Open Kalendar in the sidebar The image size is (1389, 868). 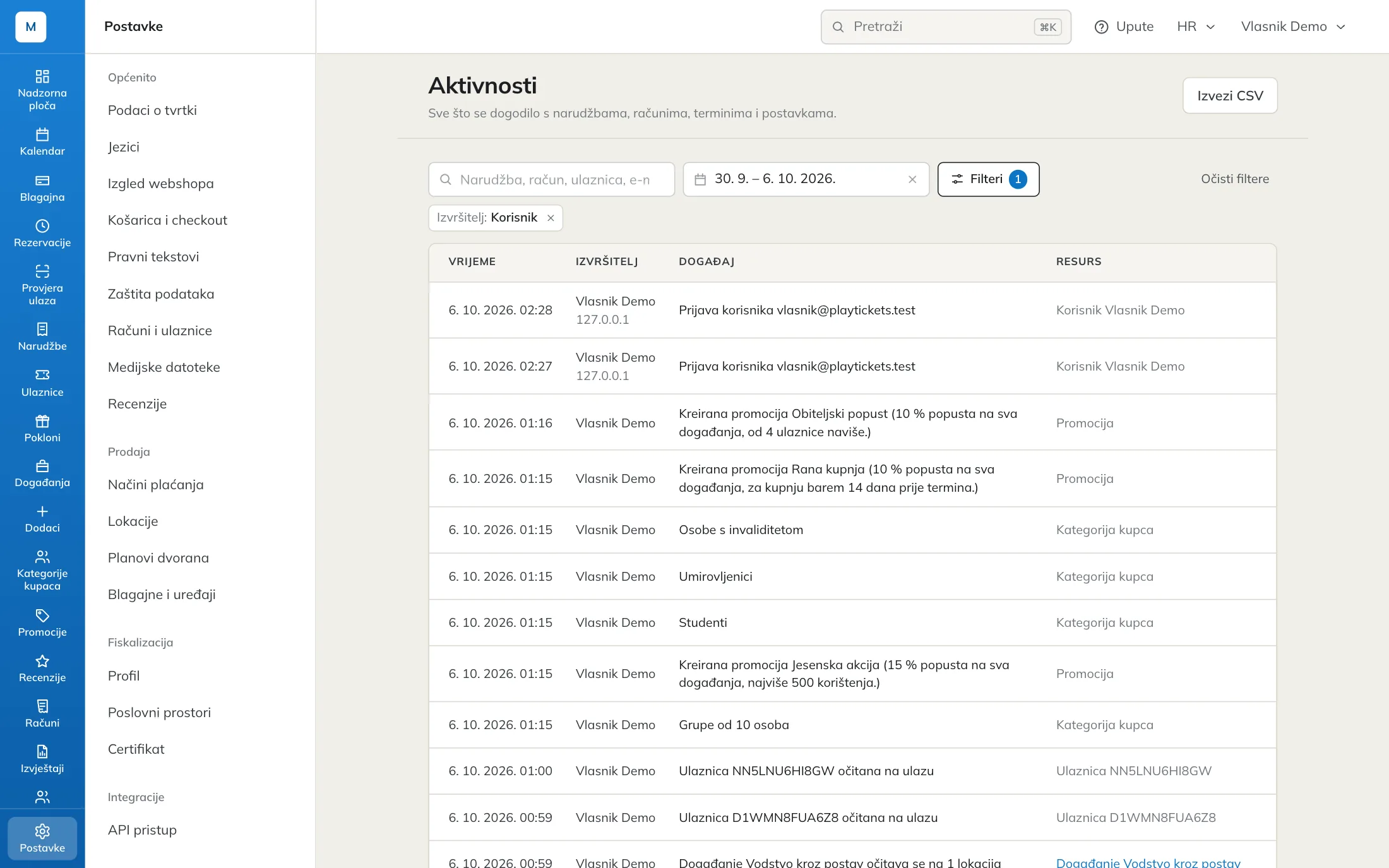(42, 142)
